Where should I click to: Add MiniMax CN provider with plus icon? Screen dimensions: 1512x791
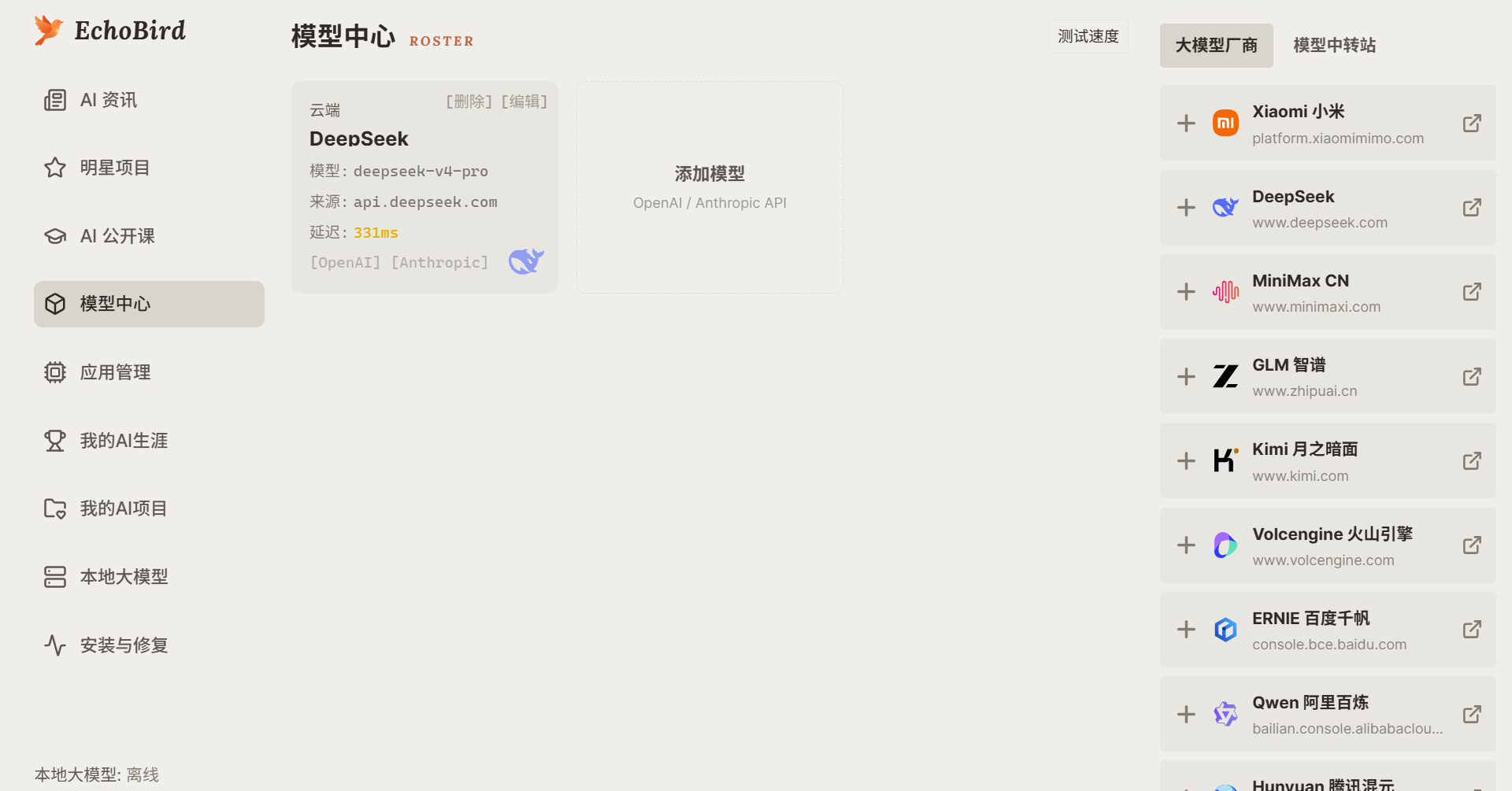[x=1186, y=292]
